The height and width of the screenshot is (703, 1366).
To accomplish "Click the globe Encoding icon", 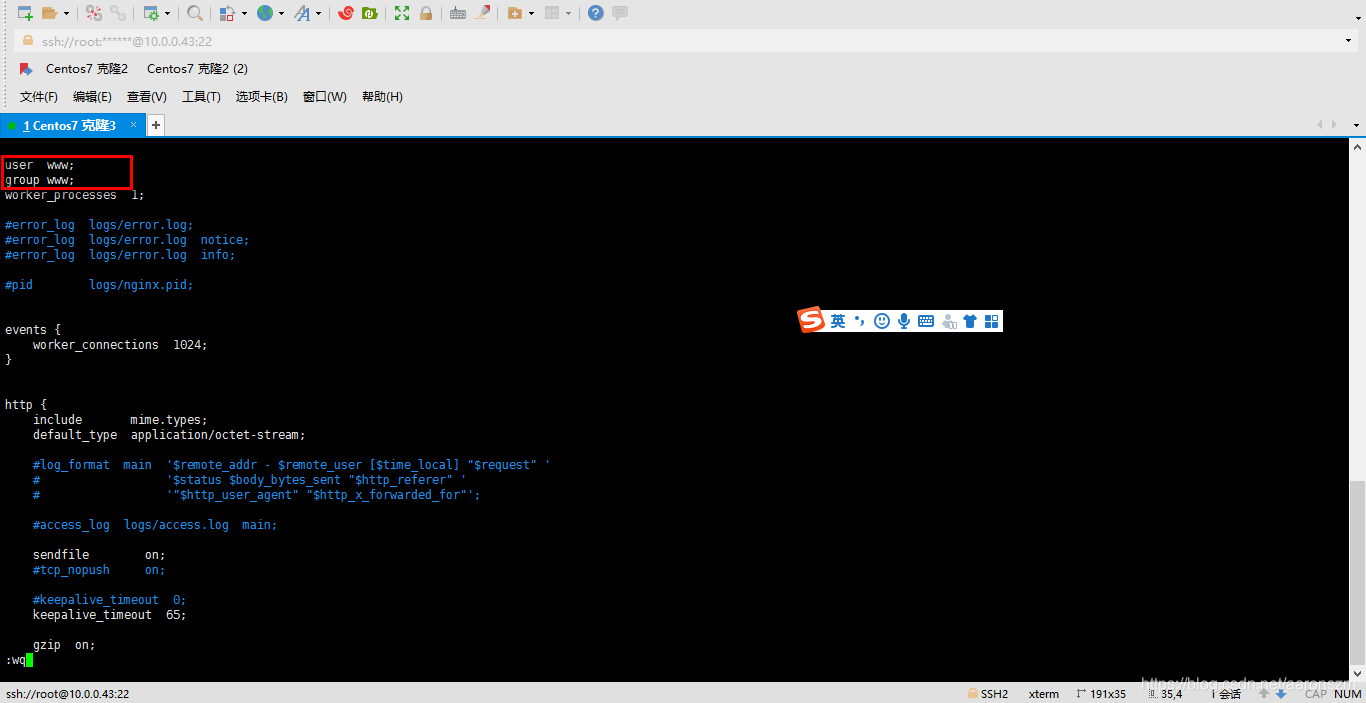I will pos(265,13).
